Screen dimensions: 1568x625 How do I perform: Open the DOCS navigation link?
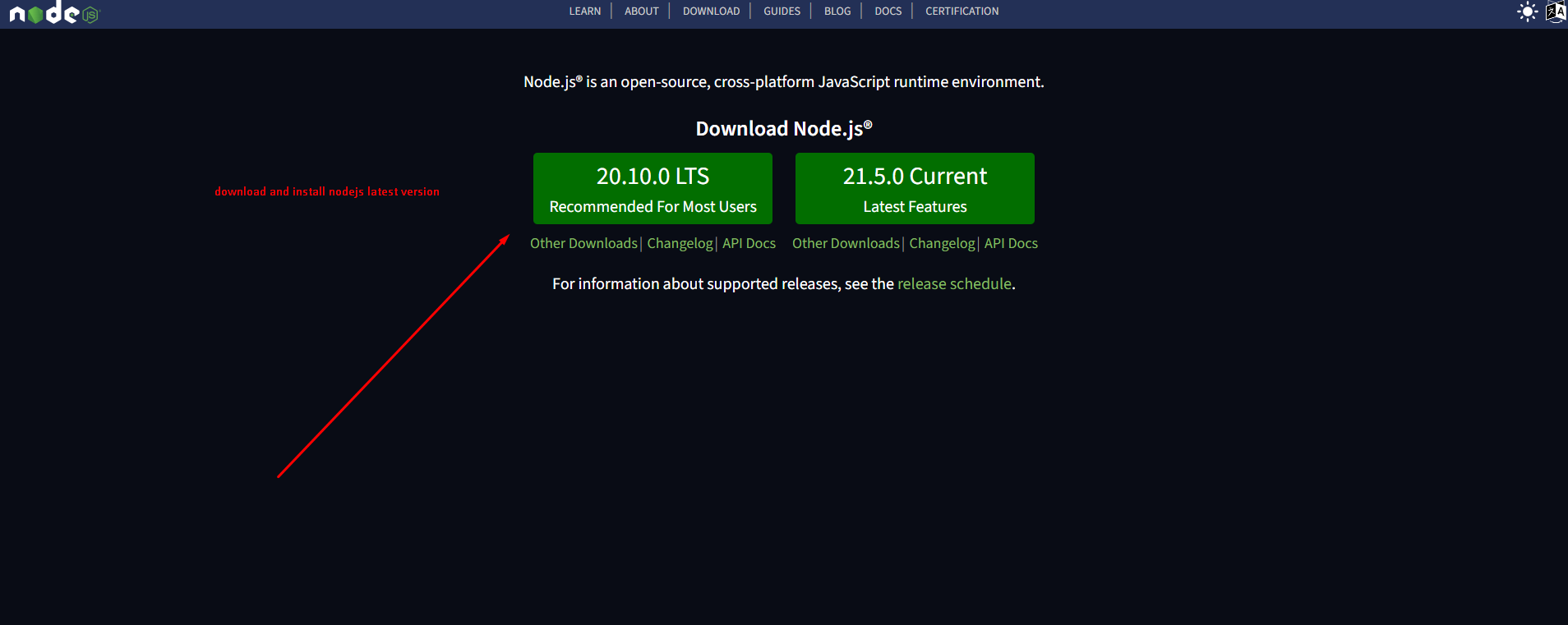(x=888, y=11)
